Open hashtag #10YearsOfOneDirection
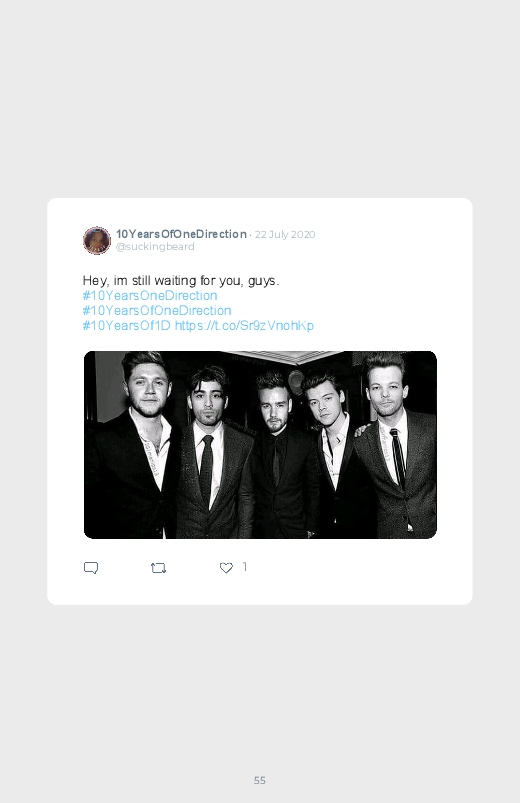The height and width of the screenshot is (803, 520). [x=157, y=310]
